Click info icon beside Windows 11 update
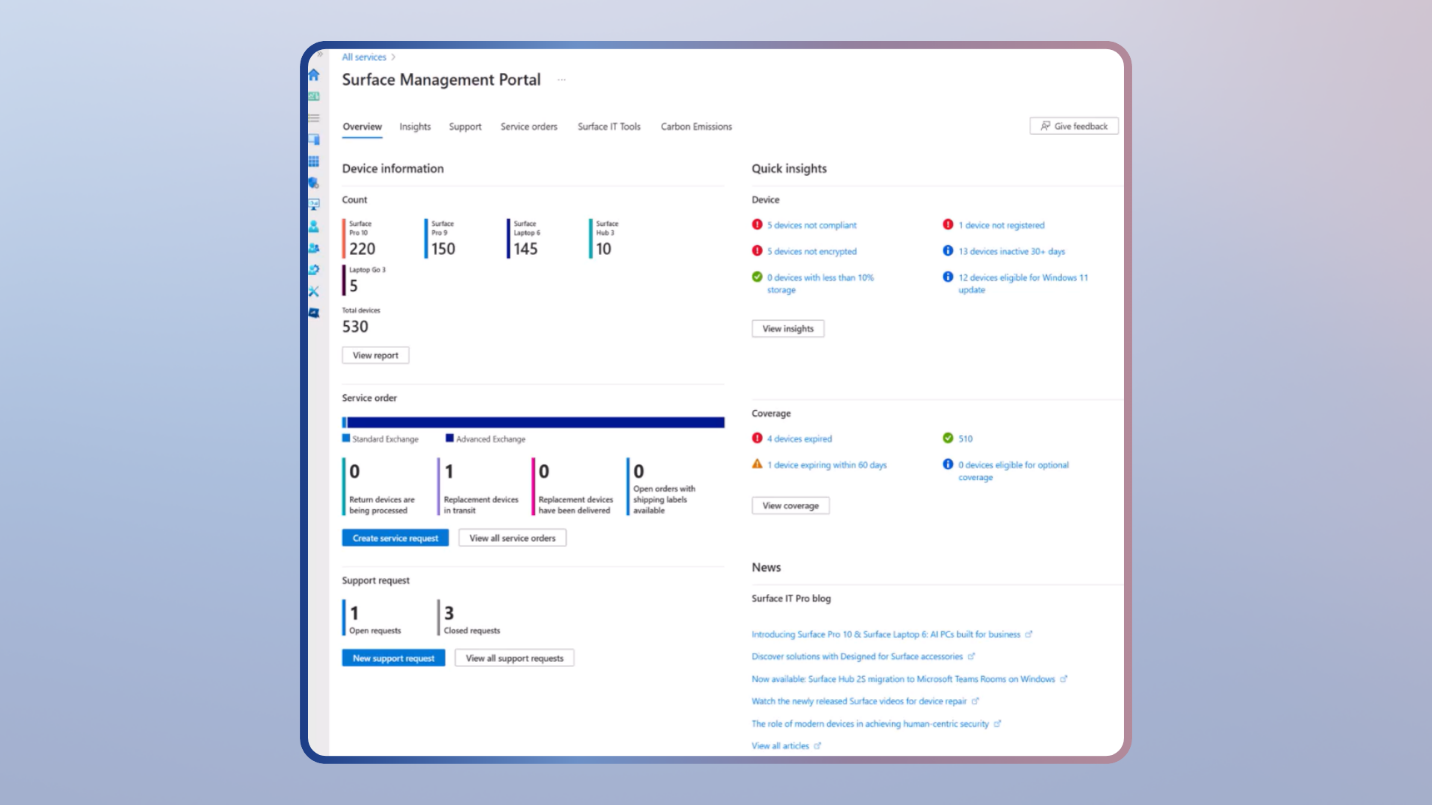This screenshot has height=805, width=1432. click(x=948, y=277)
